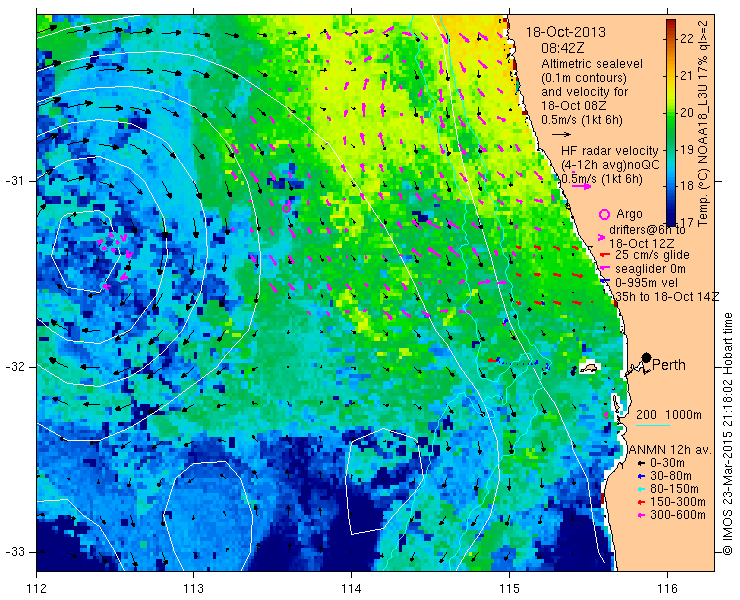The width and height of the screenshot is (740, 600).
Task: Click the Temp NOAA18_L3U colorbar title
Action: point(703,123)
